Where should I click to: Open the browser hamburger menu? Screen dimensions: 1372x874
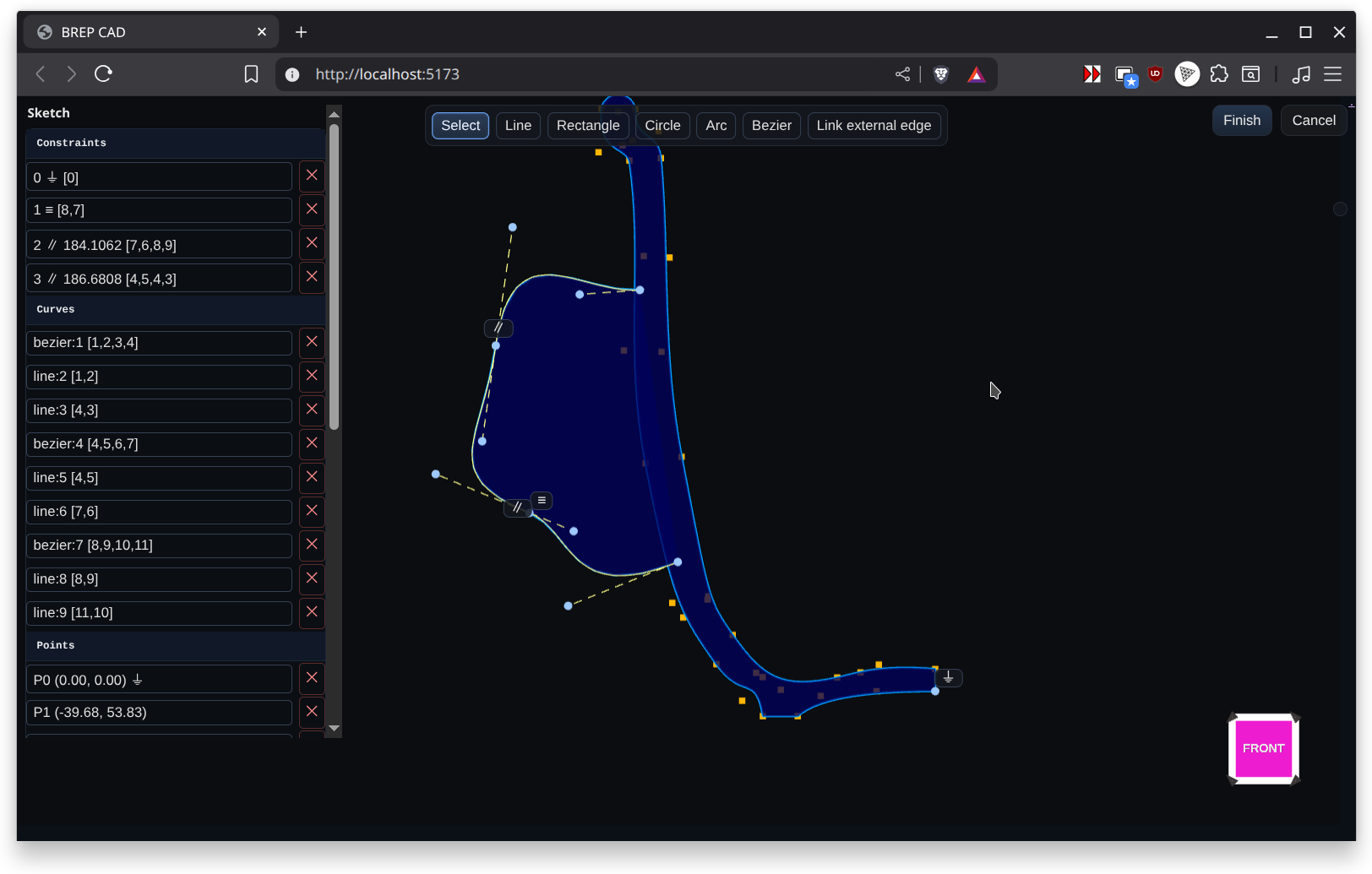[1332, 74]
